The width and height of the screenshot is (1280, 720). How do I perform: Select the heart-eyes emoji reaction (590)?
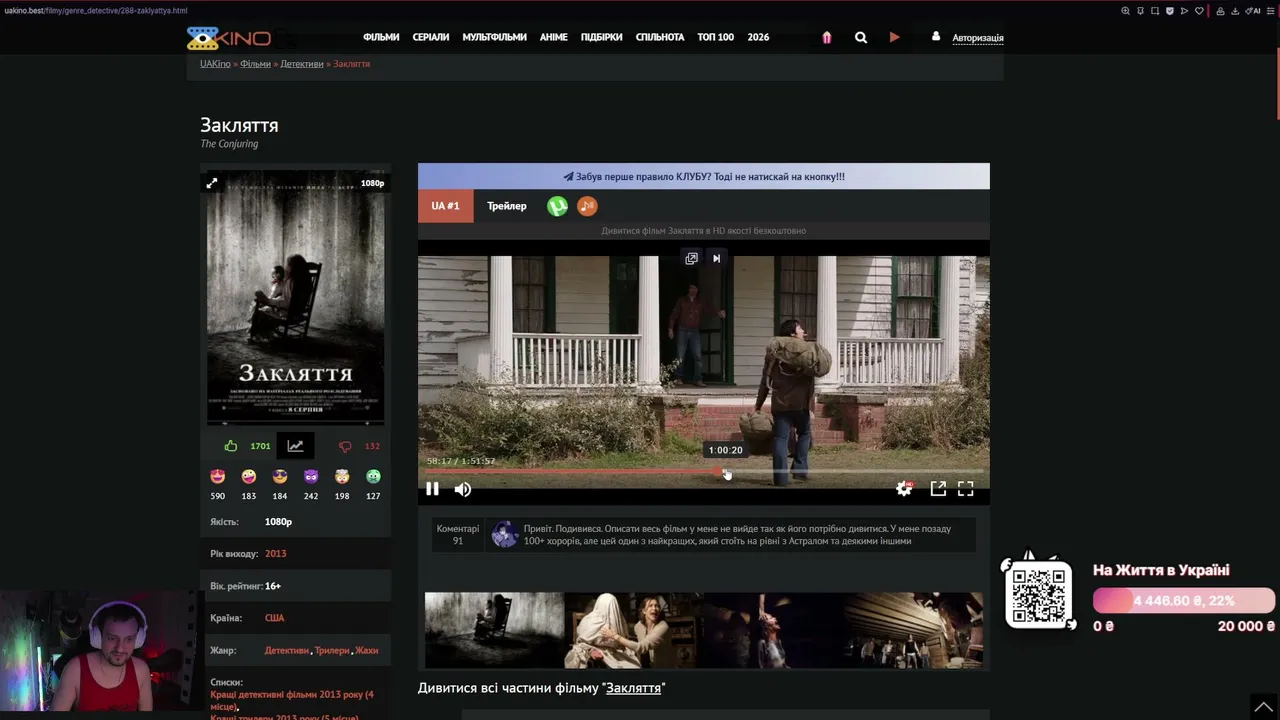pyautogui.click(x=218, y=477)
